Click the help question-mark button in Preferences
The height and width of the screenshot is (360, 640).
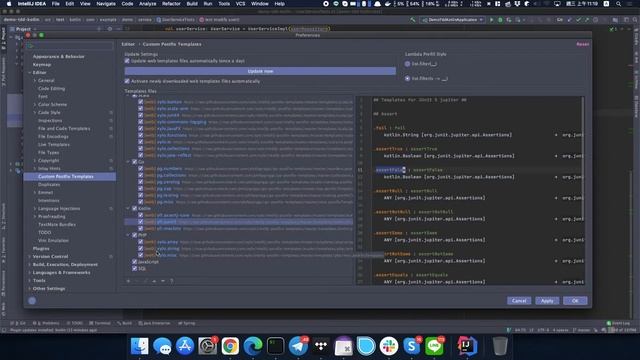pos(32,301)
